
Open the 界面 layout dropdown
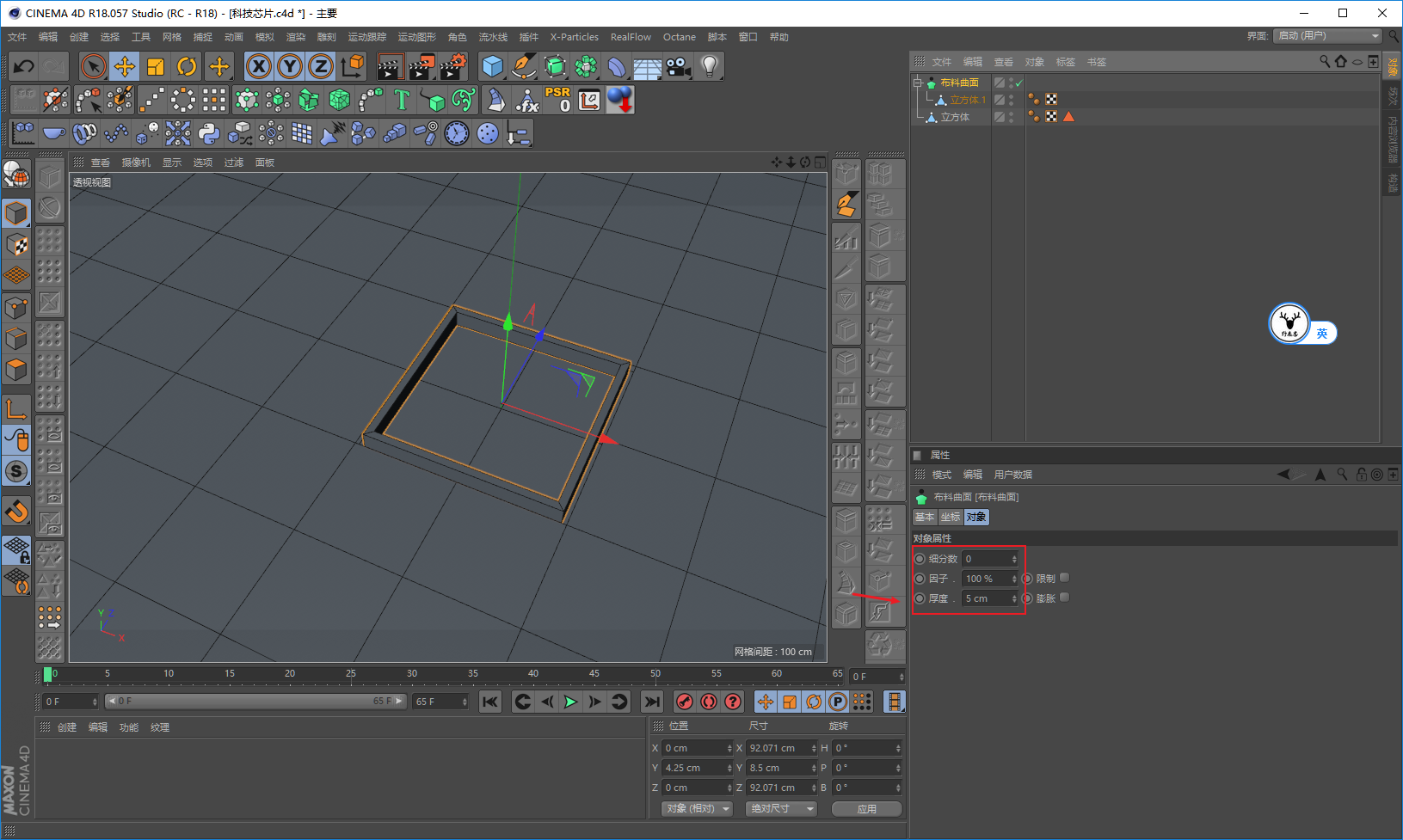(1328, 35)
